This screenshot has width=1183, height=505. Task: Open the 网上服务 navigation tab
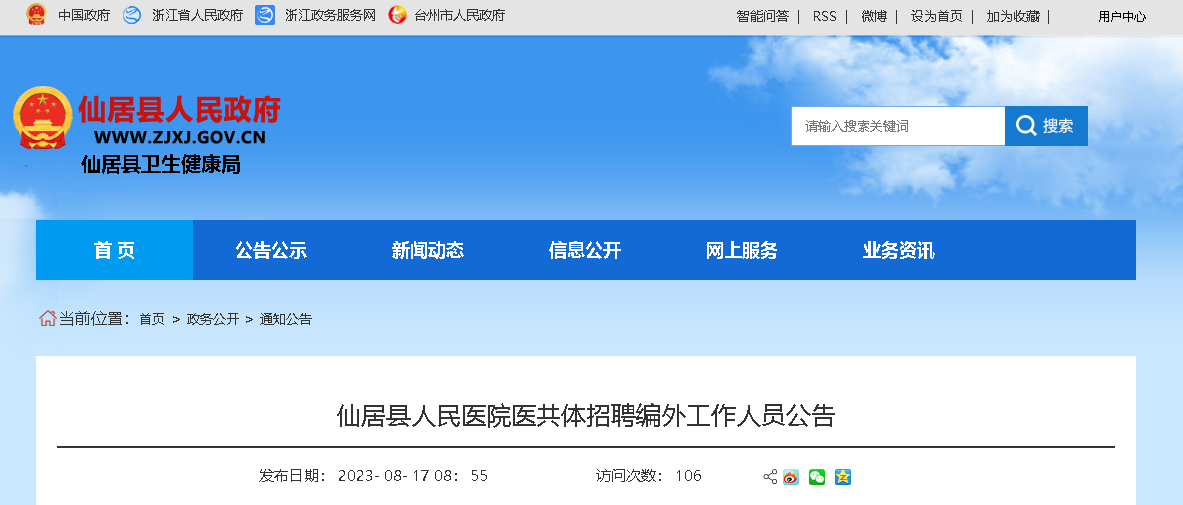pos(742,251)
